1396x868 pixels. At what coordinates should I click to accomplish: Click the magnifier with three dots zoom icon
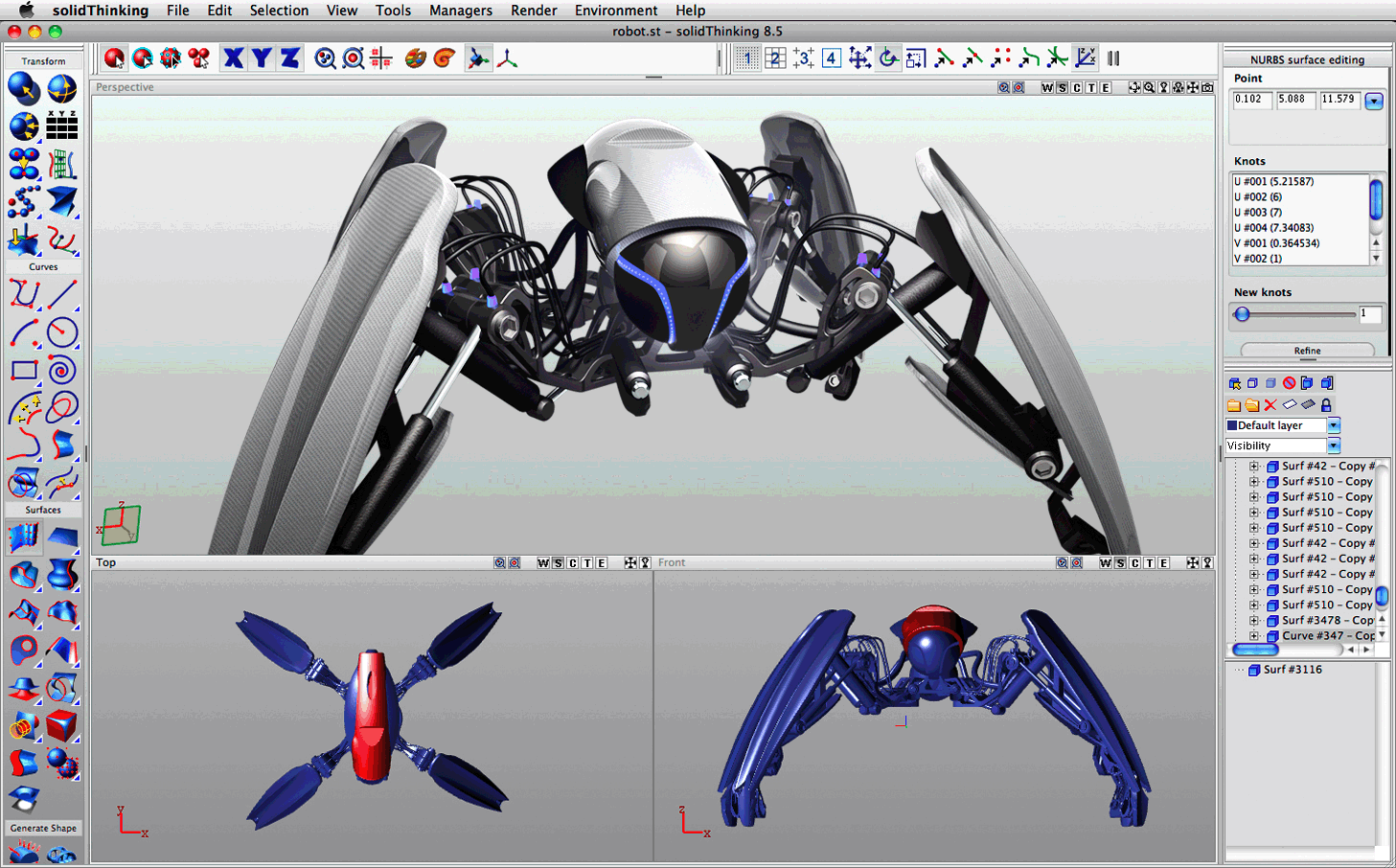point(326,58)
